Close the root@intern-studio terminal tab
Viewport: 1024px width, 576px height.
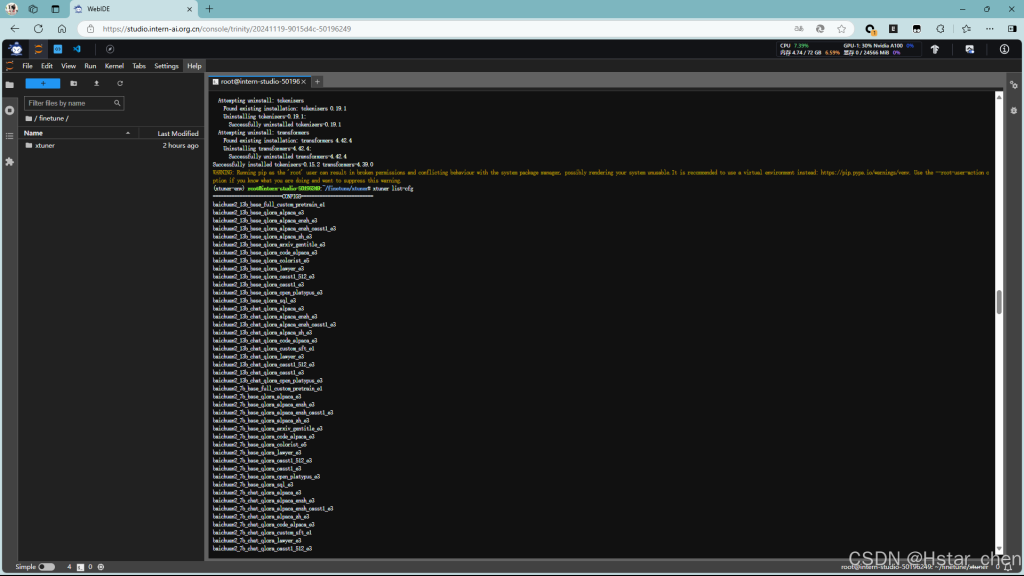pos(304,82)
